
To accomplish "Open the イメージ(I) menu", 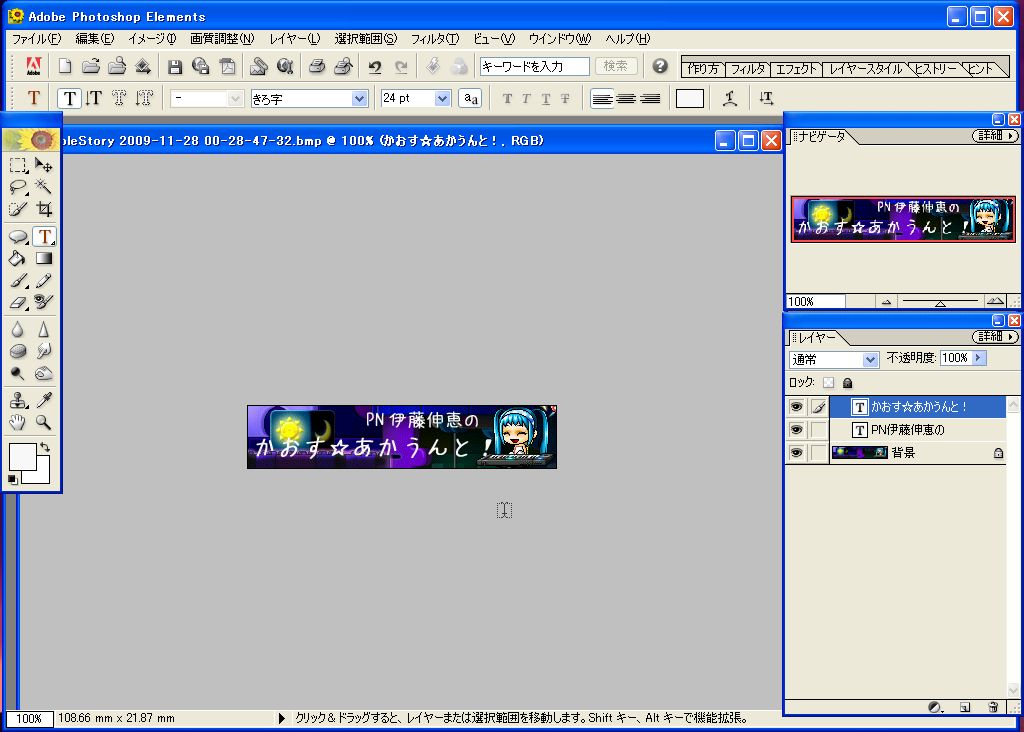I will coord(152,39).
